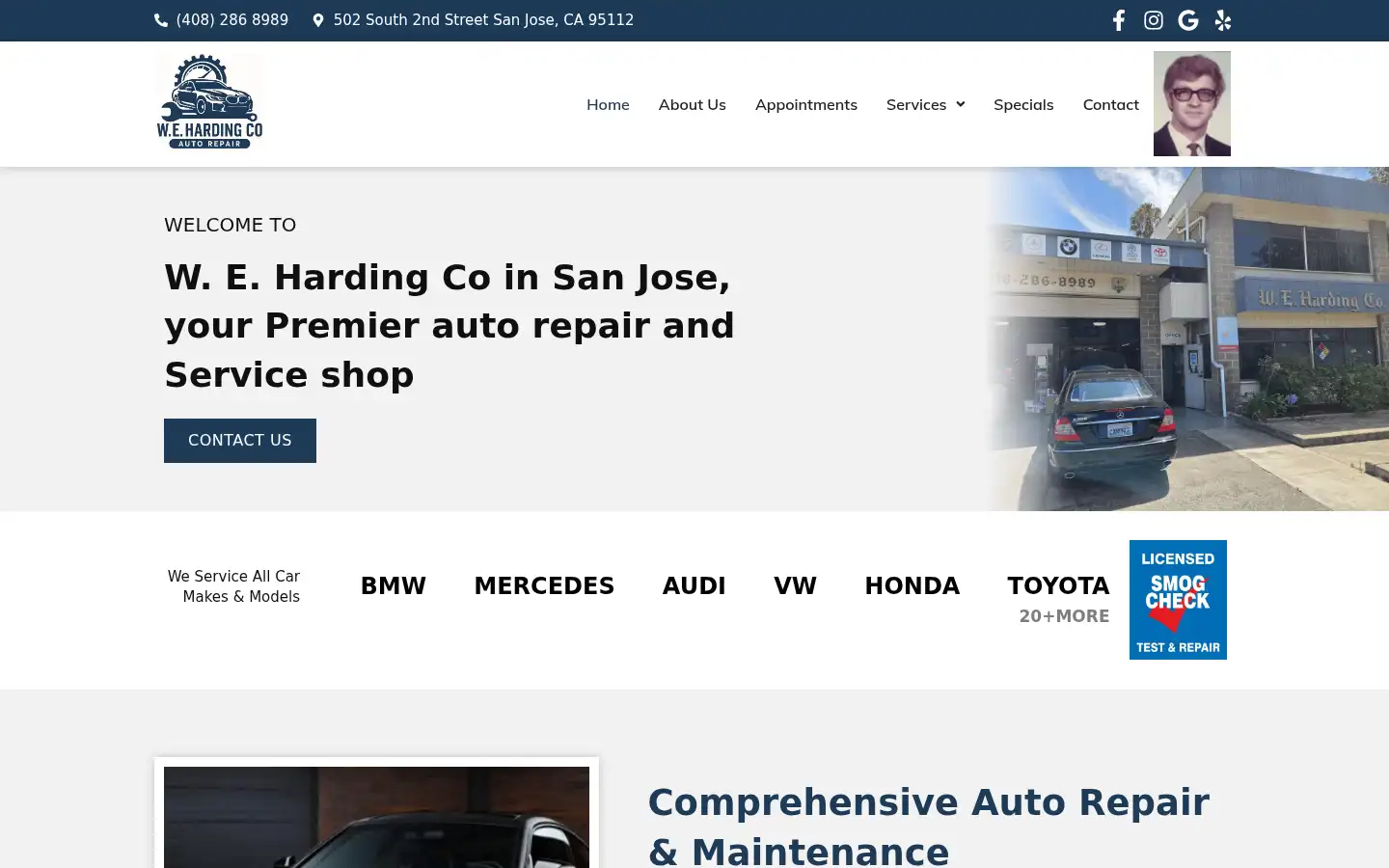This screenshot has width=1389, height=868.
Task: Open the Facebook page icon
Action: click(x=1119, y=20)
